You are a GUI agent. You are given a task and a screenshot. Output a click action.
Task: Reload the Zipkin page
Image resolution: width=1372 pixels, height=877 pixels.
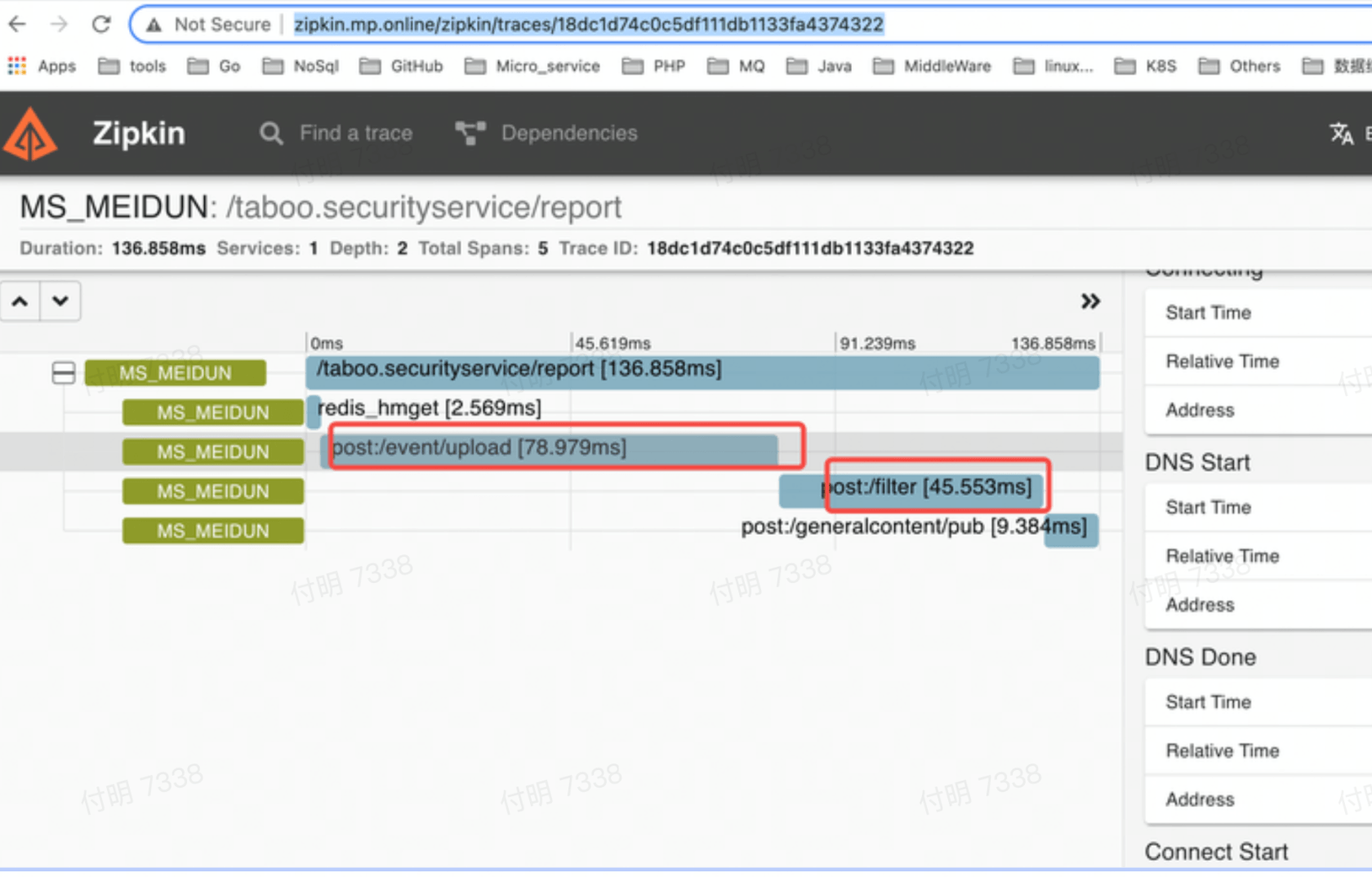click(x=101, y=24)
